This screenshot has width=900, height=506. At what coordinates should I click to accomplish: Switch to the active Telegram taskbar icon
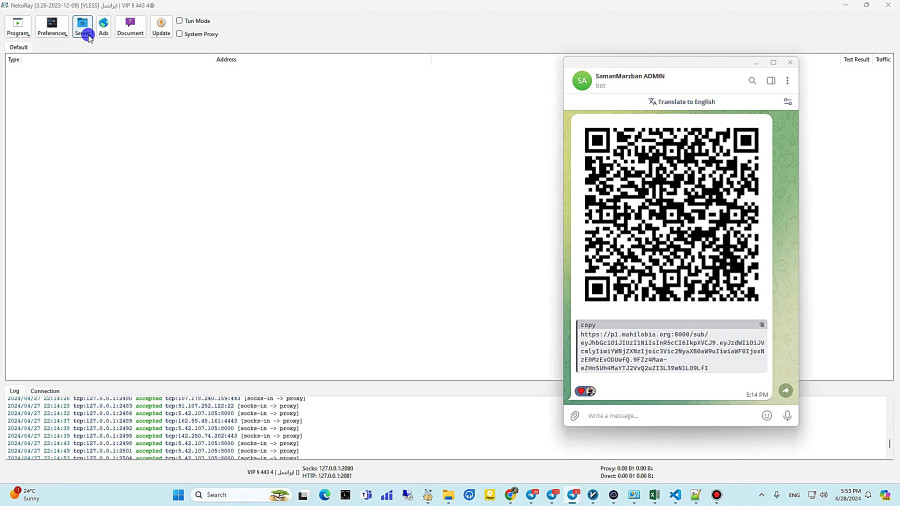572,495
